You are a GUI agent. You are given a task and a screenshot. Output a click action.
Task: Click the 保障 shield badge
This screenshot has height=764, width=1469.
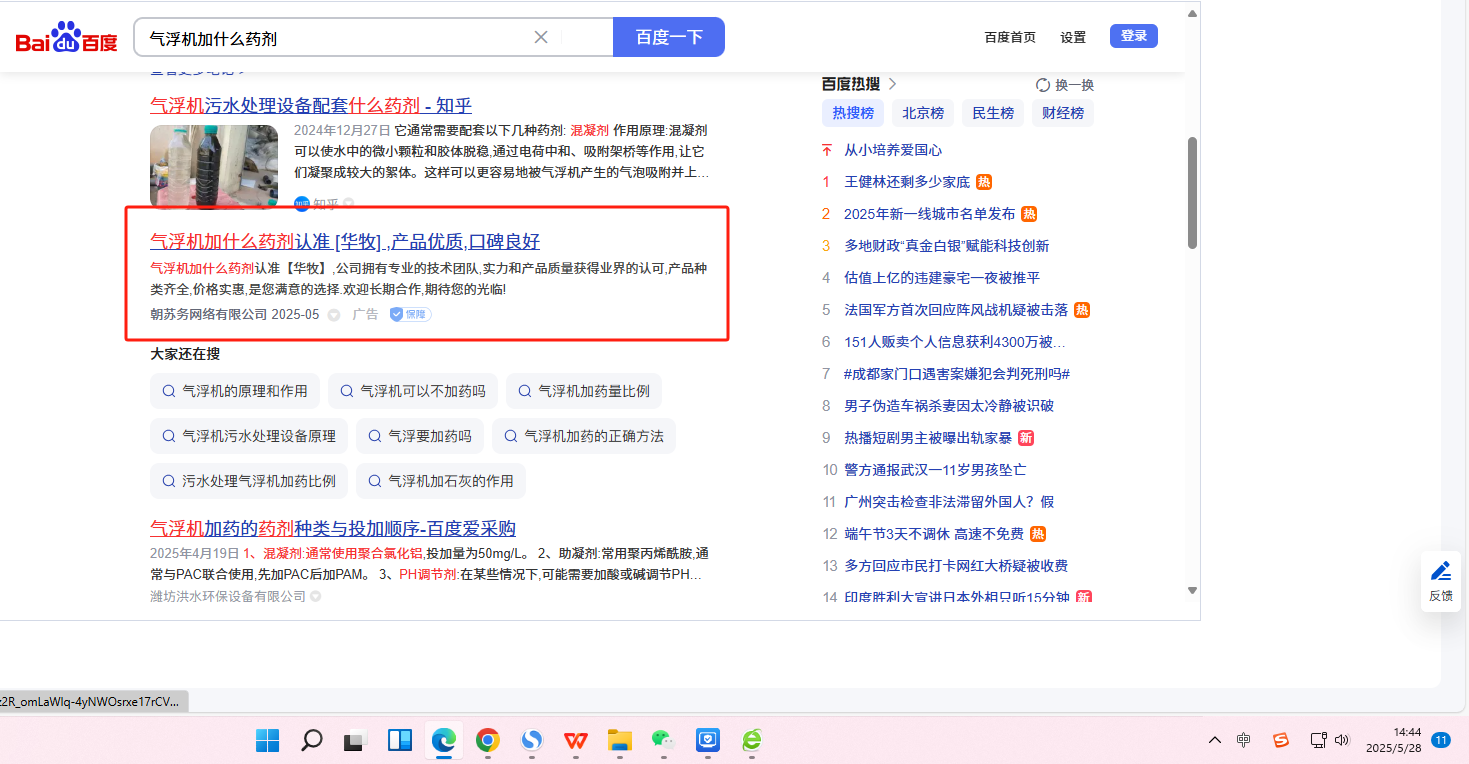pyautogui.click(x=411, y=314)
